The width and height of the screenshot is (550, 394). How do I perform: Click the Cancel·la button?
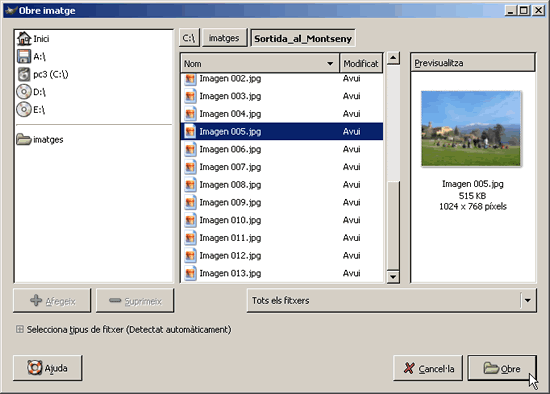click(x=428, y=368)
